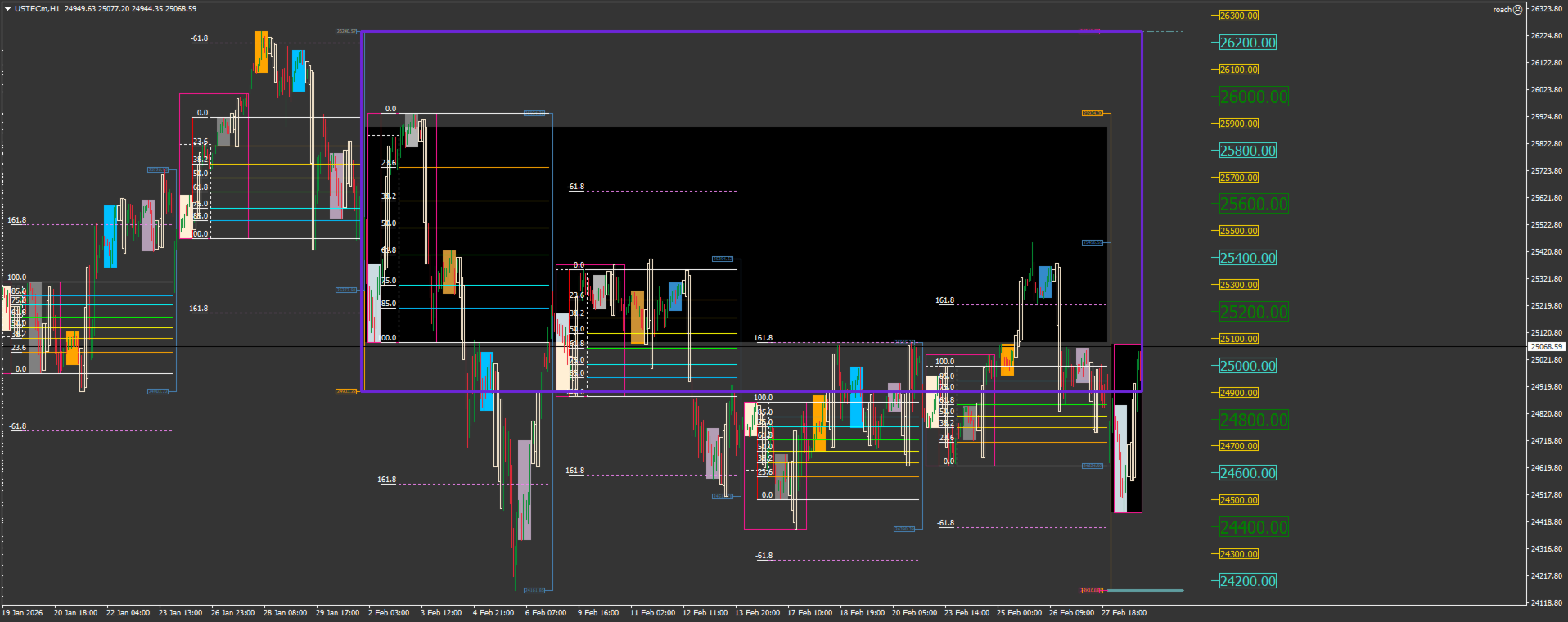Select the 161.8 Fibonacci label at far left

tap(17, 220)
